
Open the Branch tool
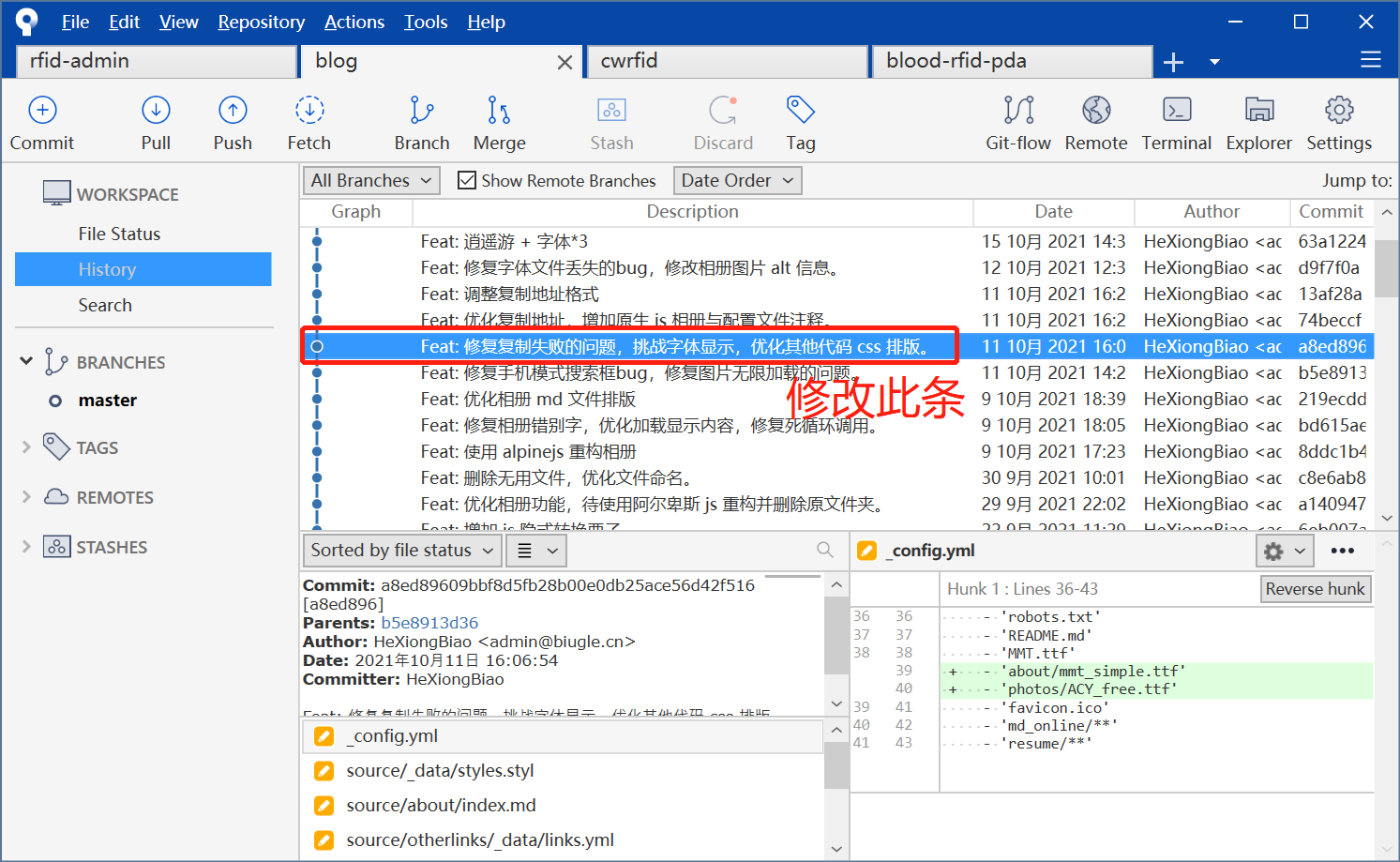pos(422,123)
